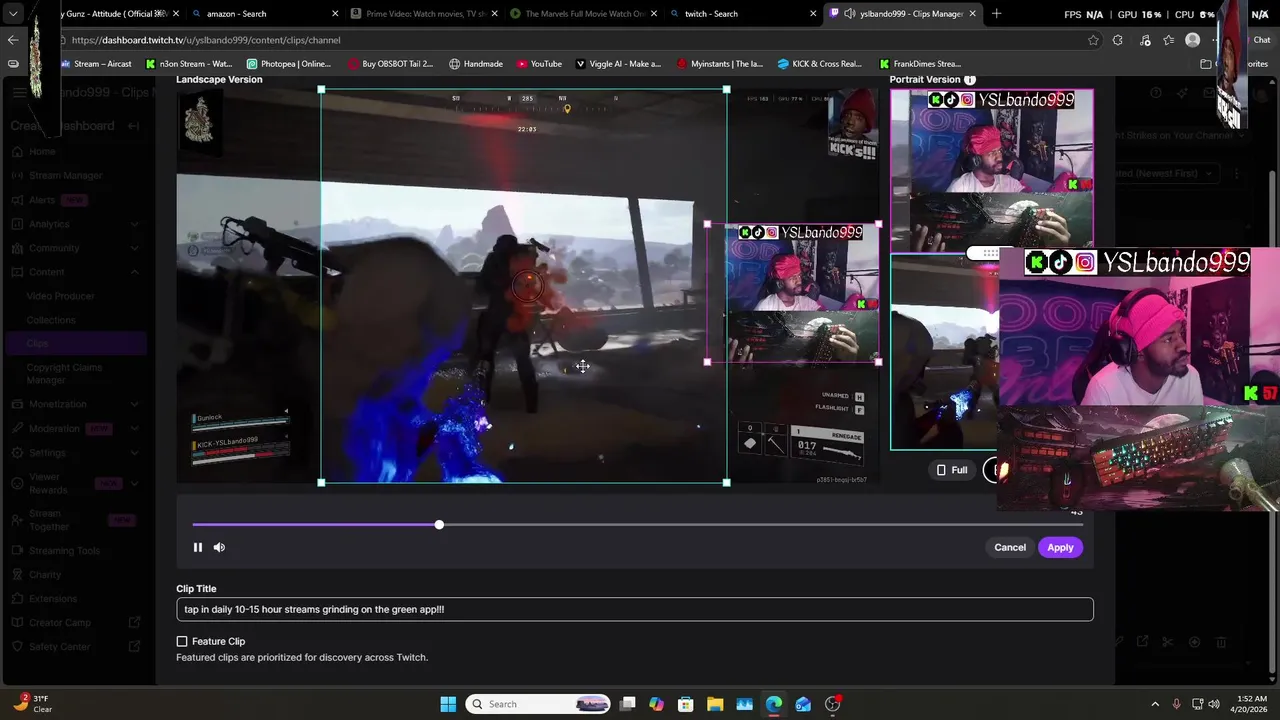Viewport: 1280px width, 720px height.
Task: Click the trash delete icon behind dialog
Action: click(1219, 642)
